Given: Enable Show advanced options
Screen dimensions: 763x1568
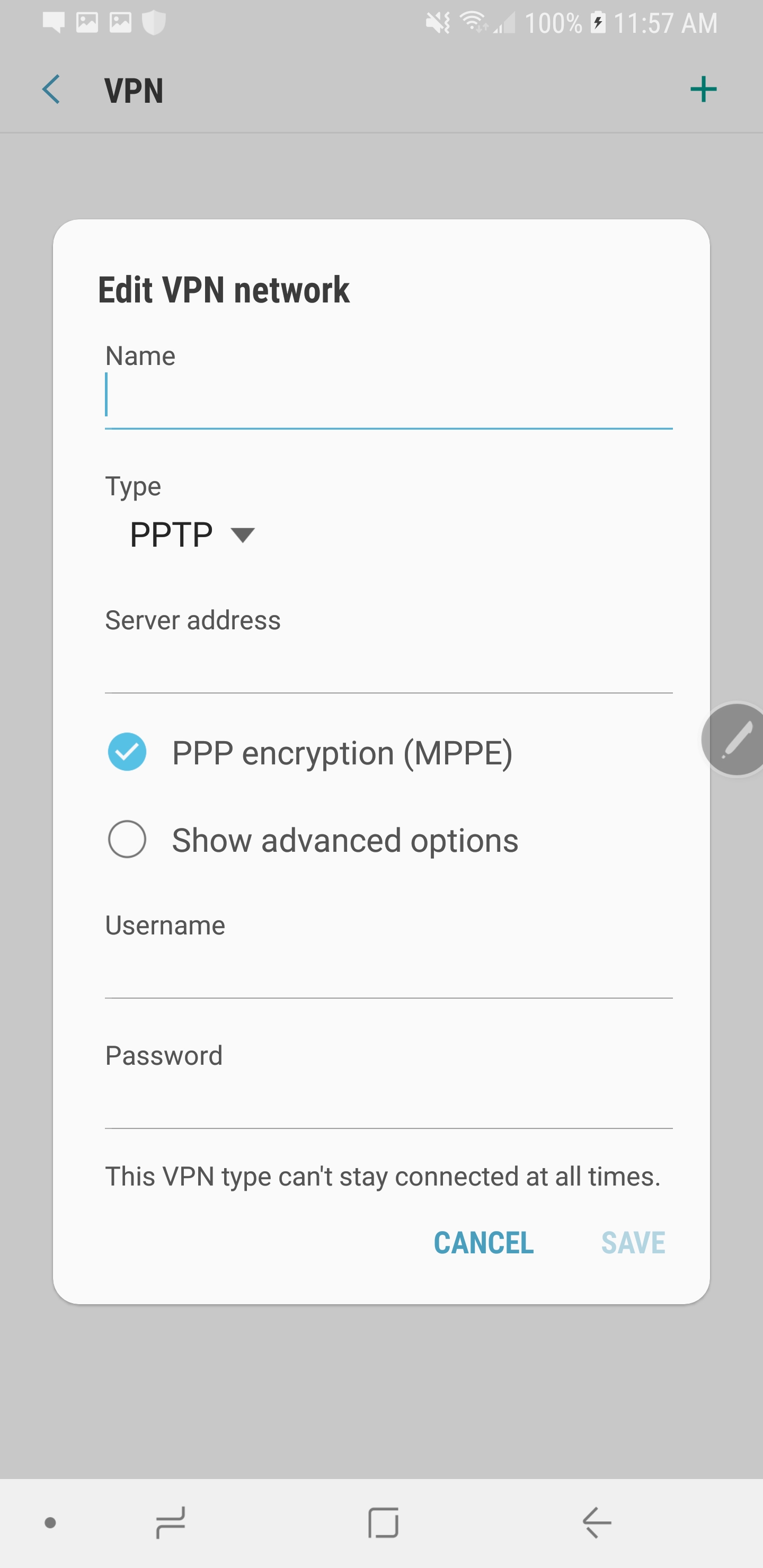Looking at the screenshot, I should pos(127,840).
